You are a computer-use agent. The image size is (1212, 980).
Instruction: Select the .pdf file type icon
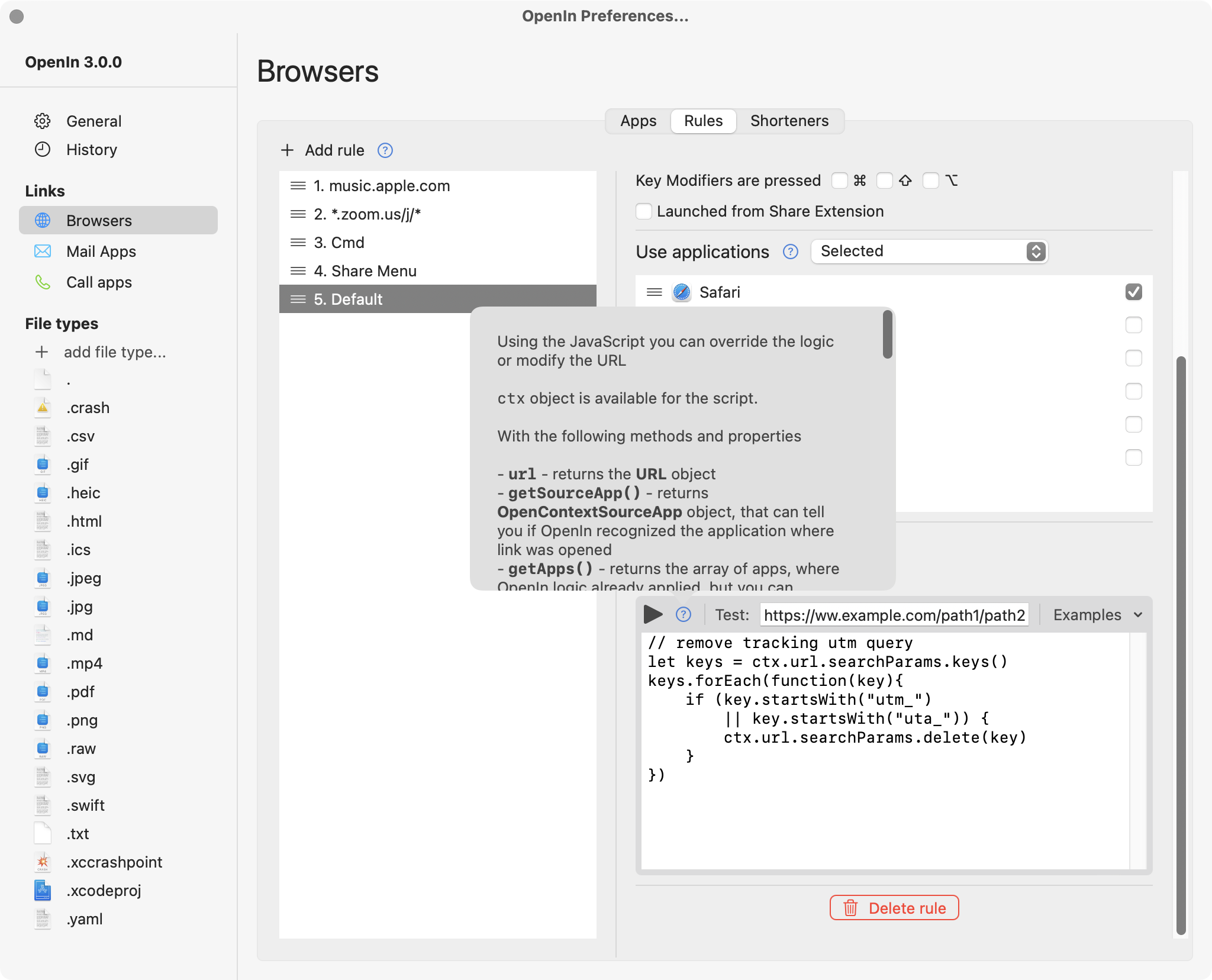point(43,691)
